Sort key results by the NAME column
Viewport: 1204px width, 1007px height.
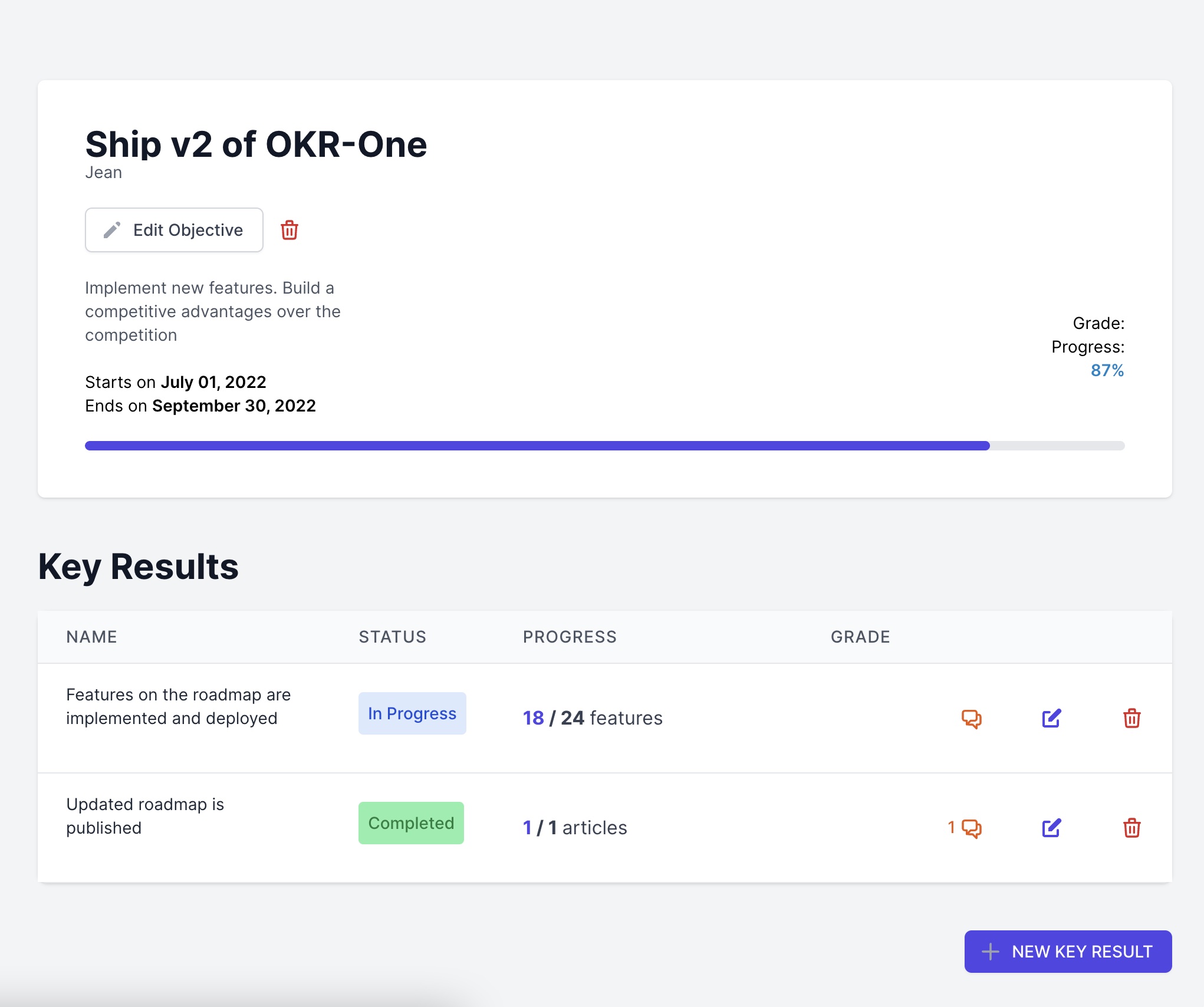click(91, 637)
